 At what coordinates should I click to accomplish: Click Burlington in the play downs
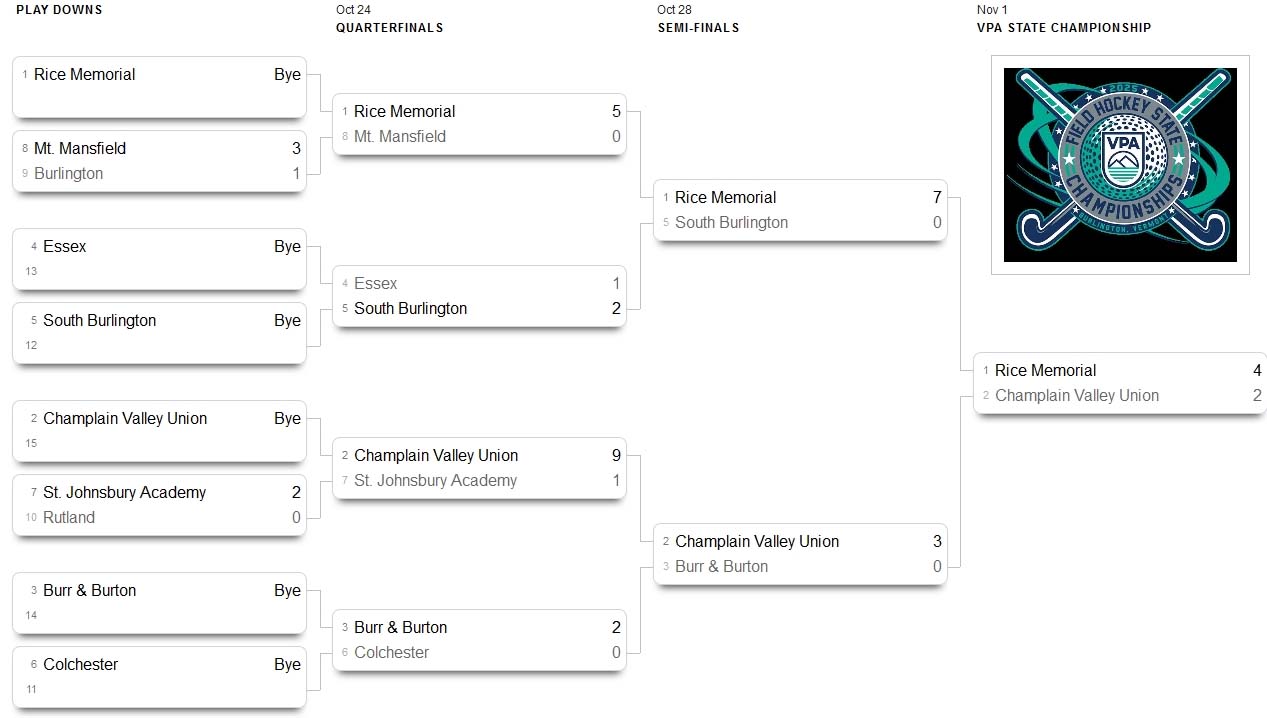68,174
